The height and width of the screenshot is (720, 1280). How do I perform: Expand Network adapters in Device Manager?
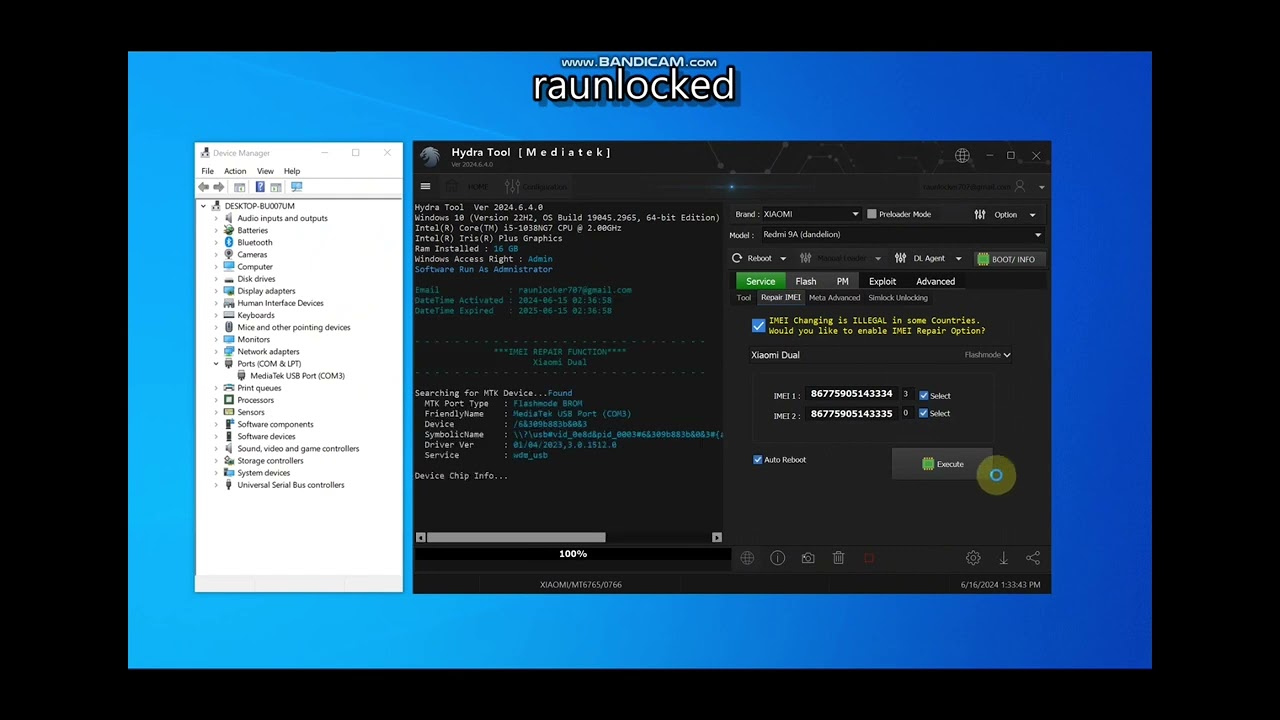[216, 352]
